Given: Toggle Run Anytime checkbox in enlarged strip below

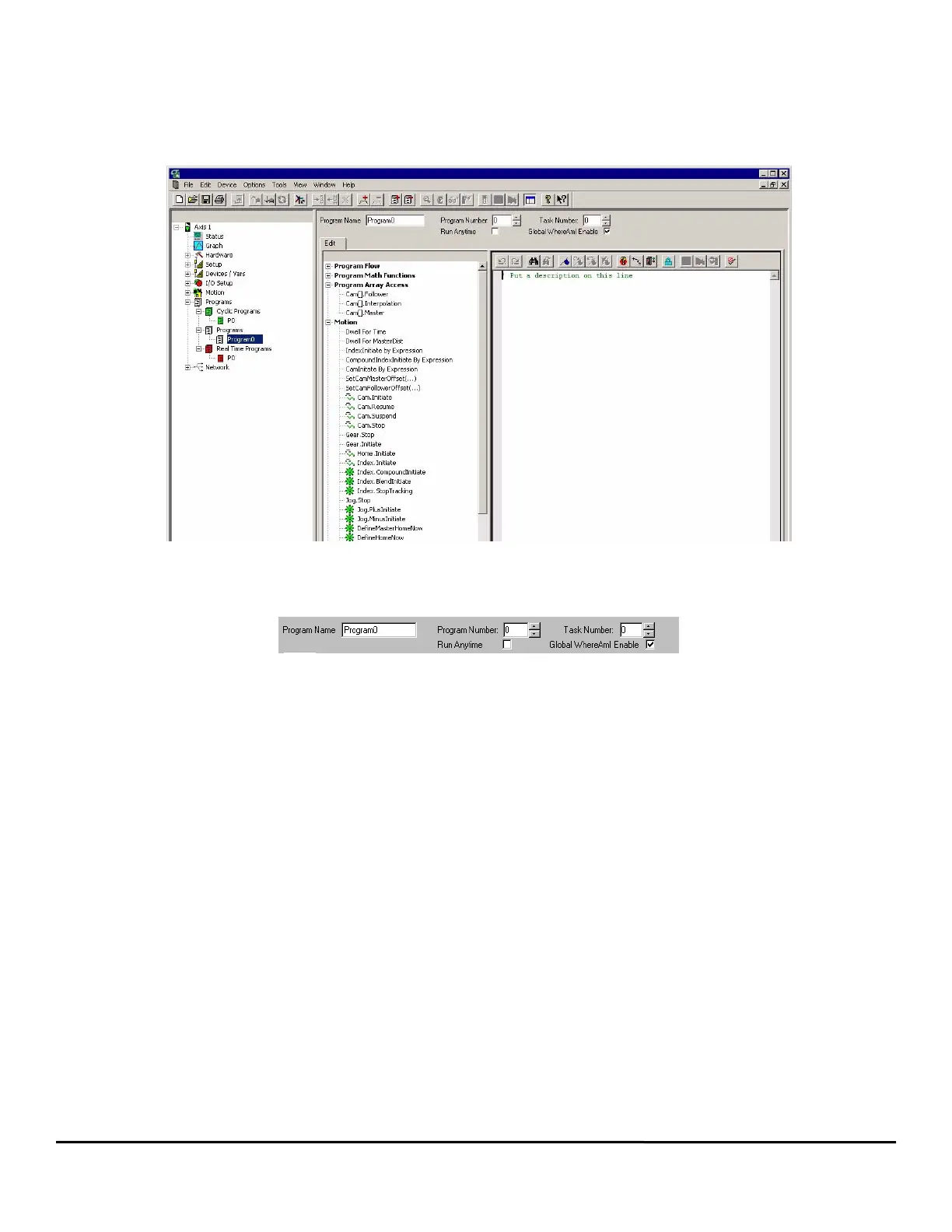Looking at the screenshot, I should click(x=507, y=645).
